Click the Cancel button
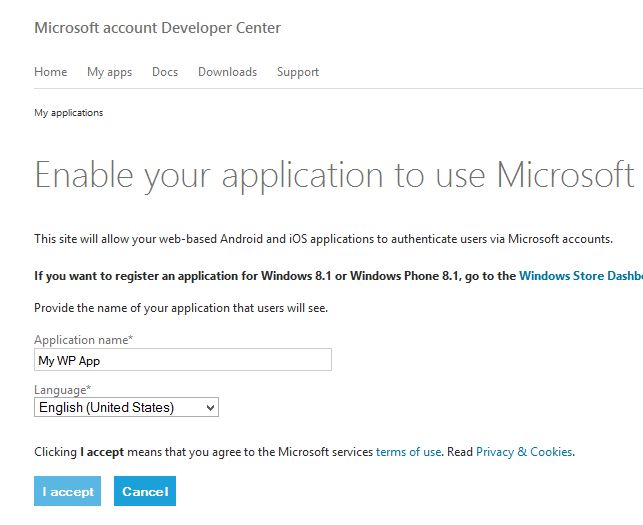 [x=145, y=491]
